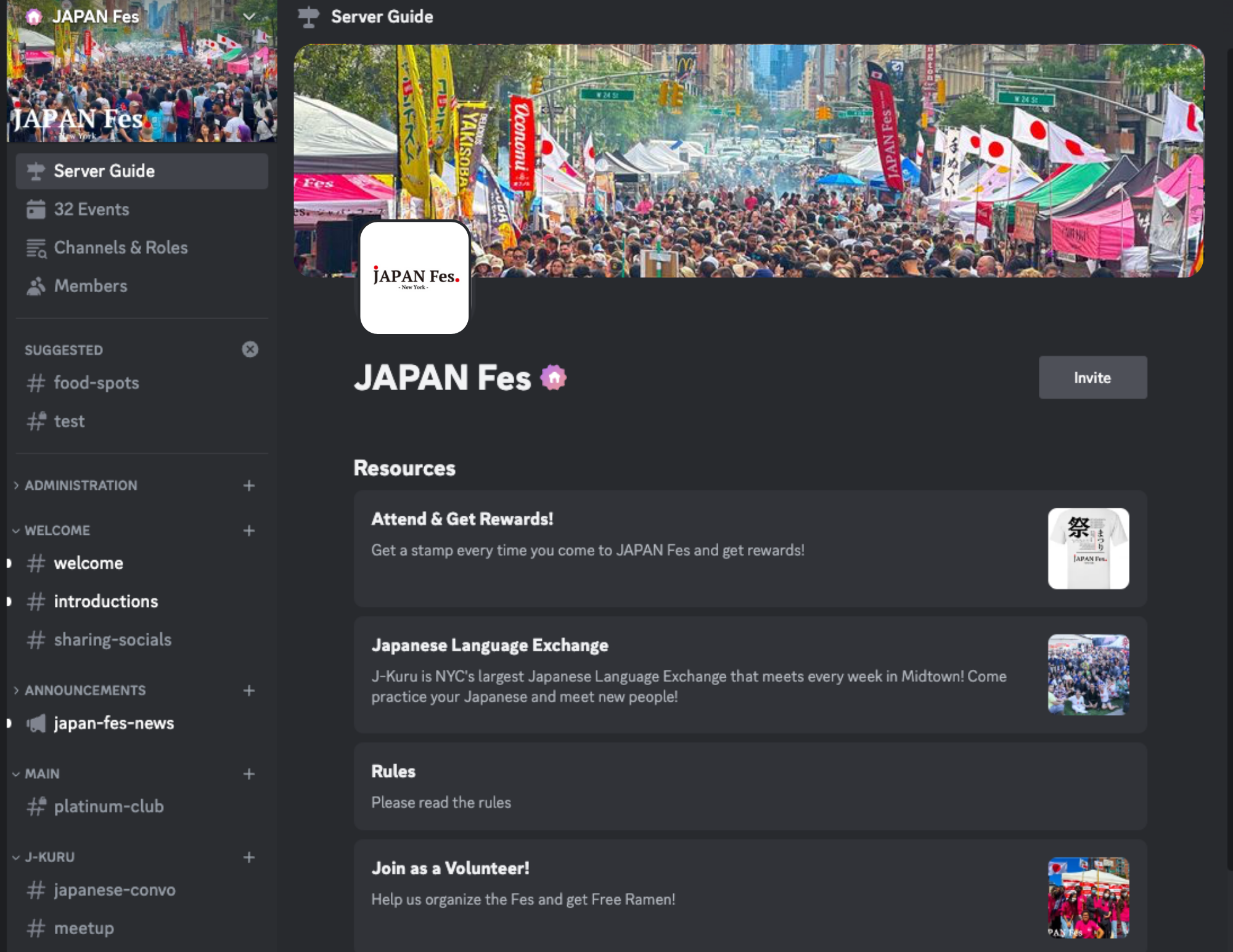Create a channel in the Main category

coord(249,774)
